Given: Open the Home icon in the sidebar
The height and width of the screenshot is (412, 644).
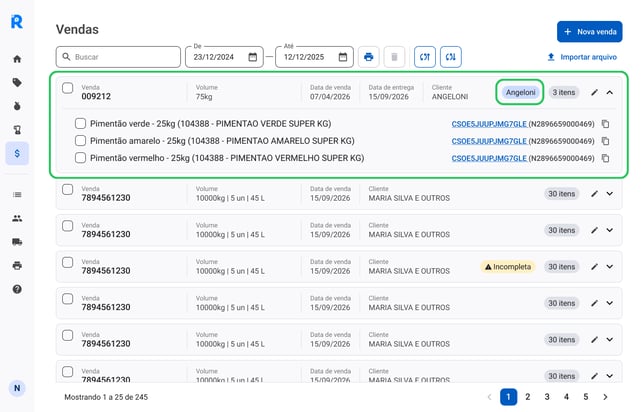Looking at the screenshot, I should pyautogui.click(x=17, y=59).
